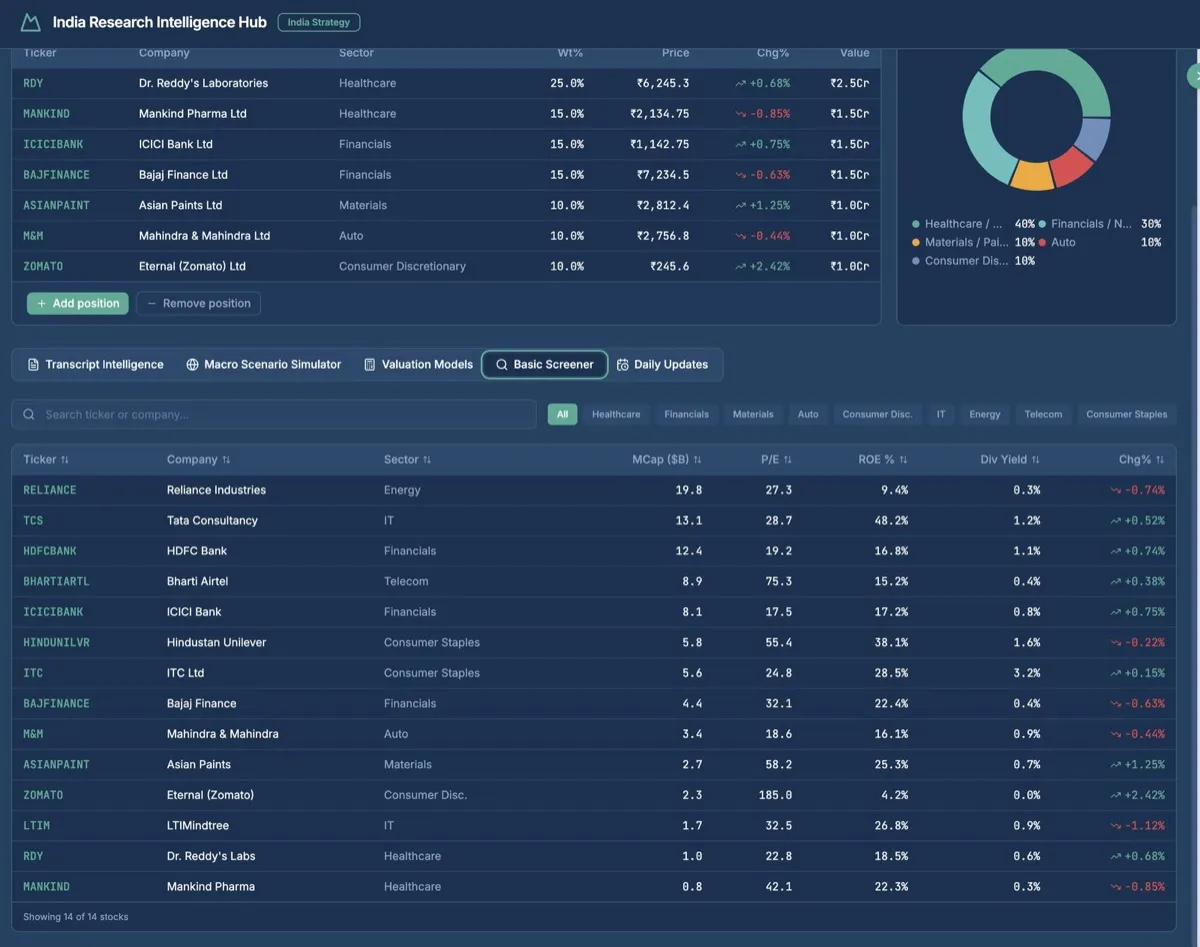Filter screener by Telecom
Viewport: 1200px width, 947px height.
tap(1043, 414)
